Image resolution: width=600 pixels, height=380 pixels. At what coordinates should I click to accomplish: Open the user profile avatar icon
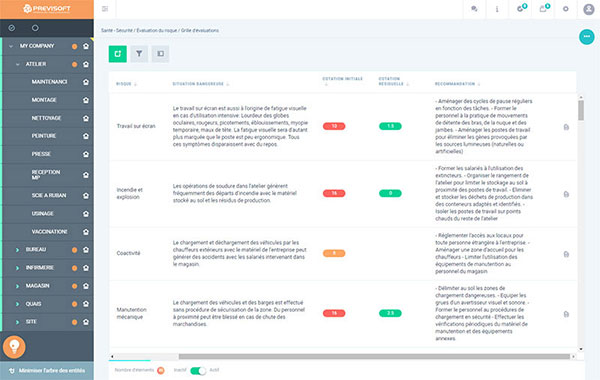coord(589,9)
